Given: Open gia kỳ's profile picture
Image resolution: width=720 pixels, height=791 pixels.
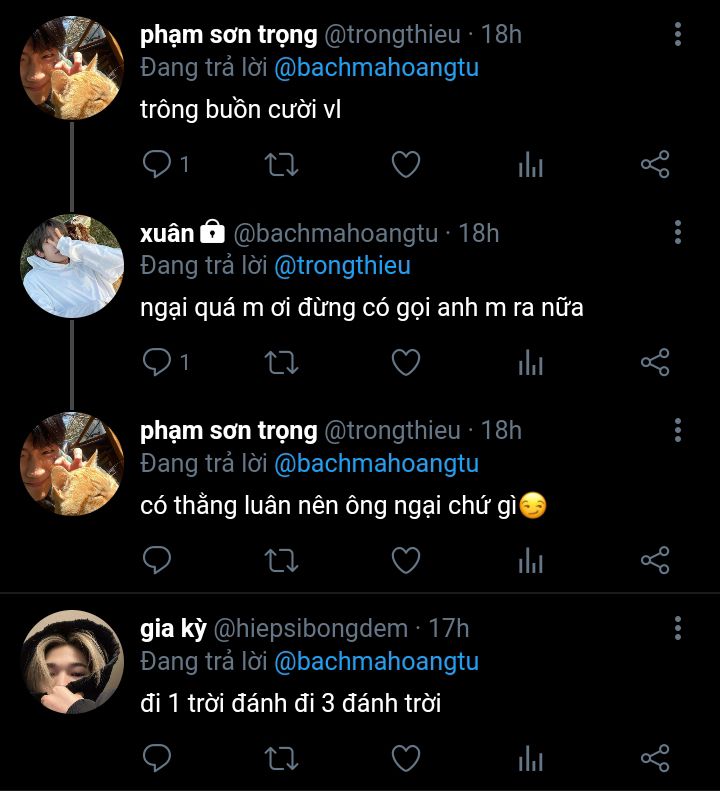Looking at the screenshot, I should click(72, 662).
